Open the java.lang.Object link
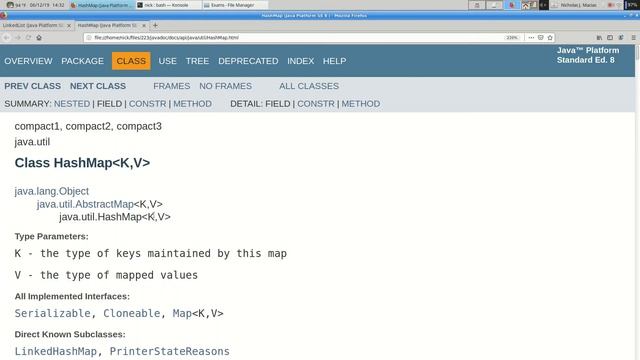The image size is (640, 360). click(x=51, y=191)
